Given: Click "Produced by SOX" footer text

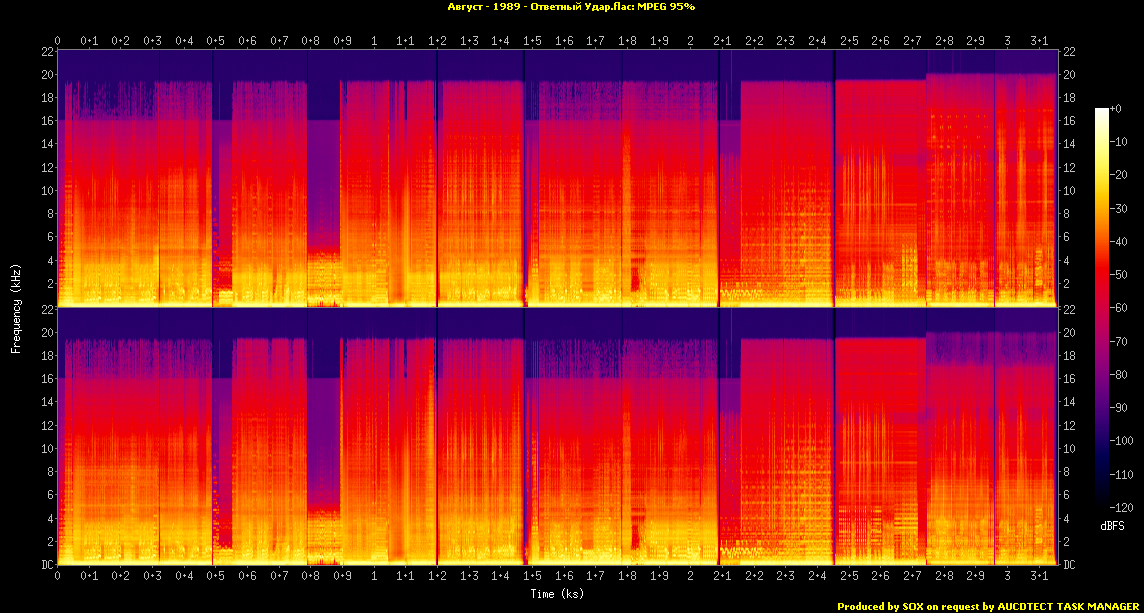Looking at the screenshot, I should tap(881, 606).
